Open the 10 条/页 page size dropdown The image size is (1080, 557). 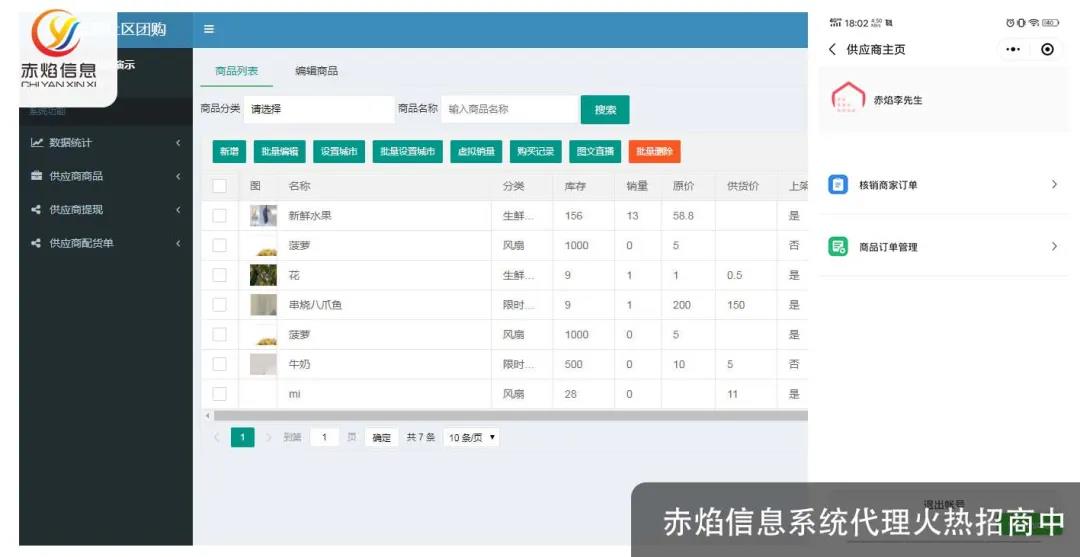(472, 438)
